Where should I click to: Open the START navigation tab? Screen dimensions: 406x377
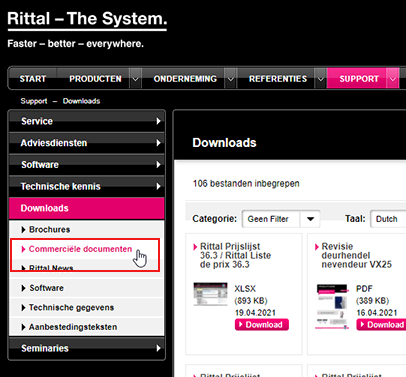(33, 79)
